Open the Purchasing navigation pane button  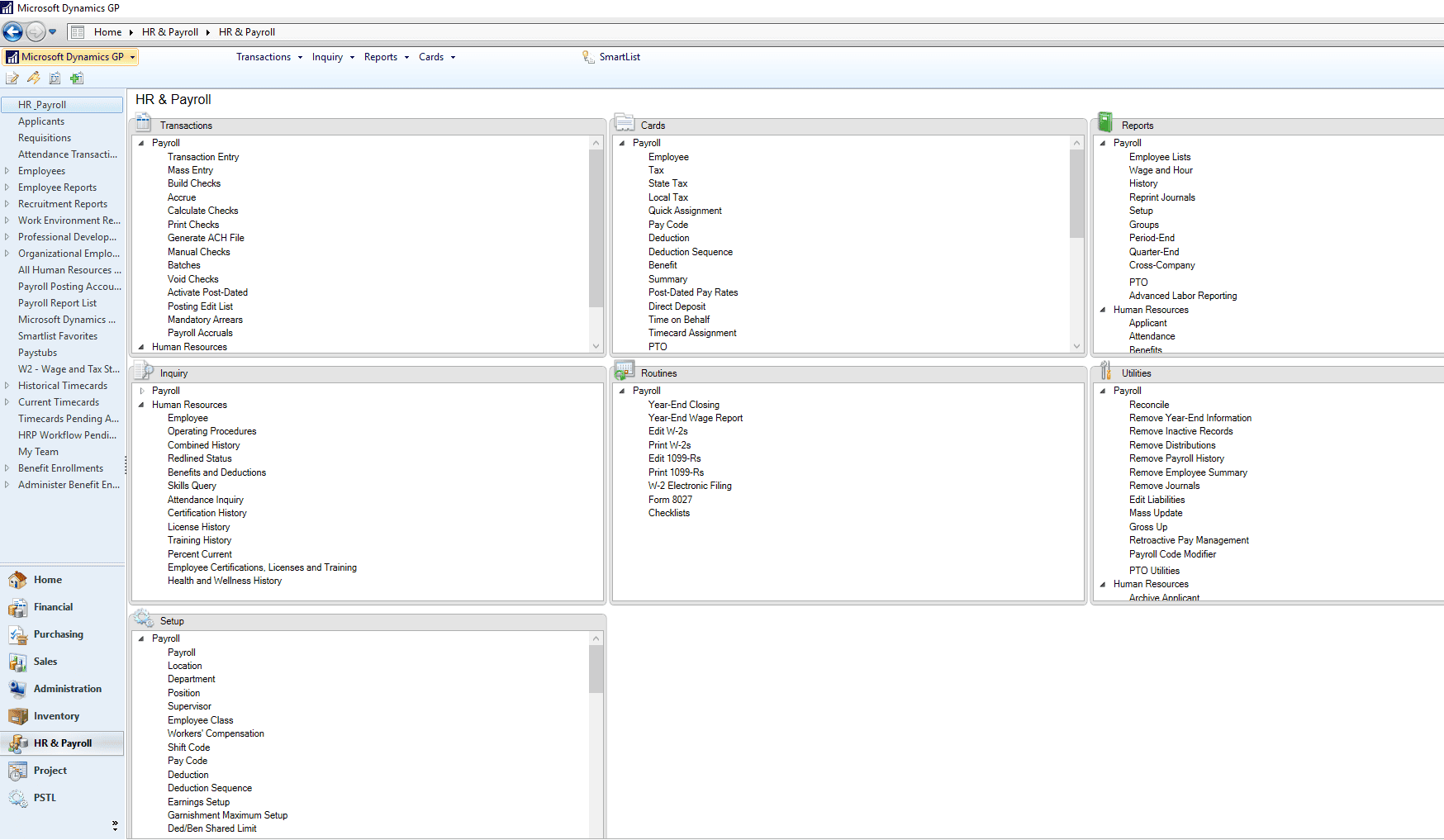[x=62, y=634]
